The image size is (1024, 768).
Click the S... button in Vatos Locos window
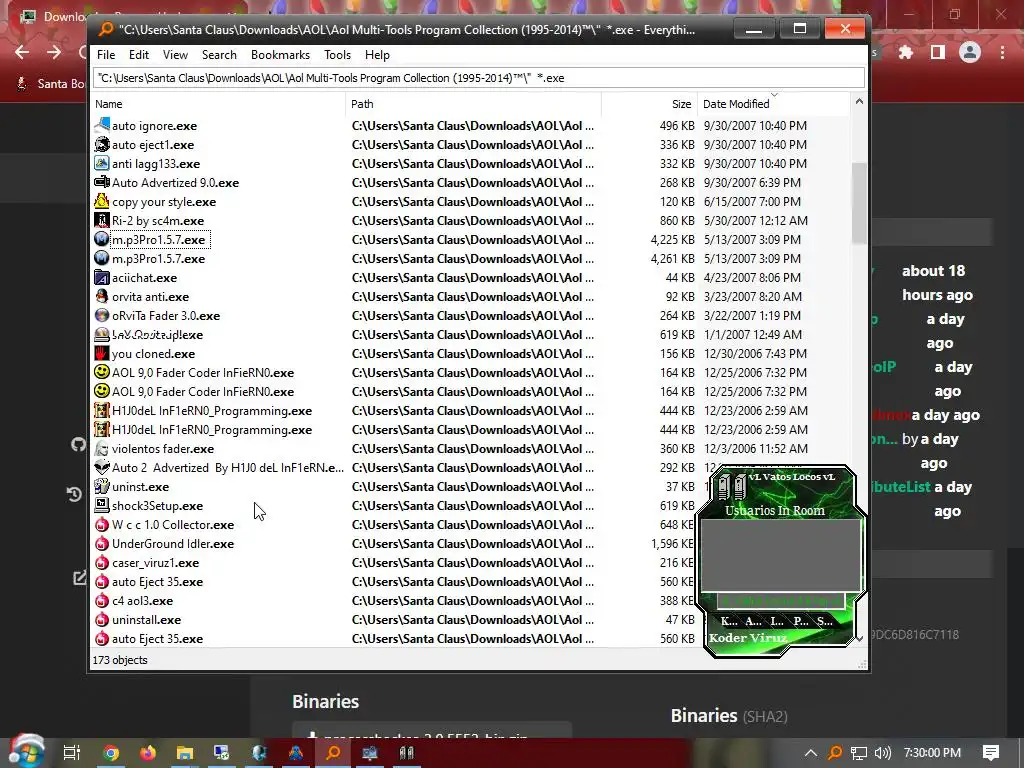click(x=825, y=621)
